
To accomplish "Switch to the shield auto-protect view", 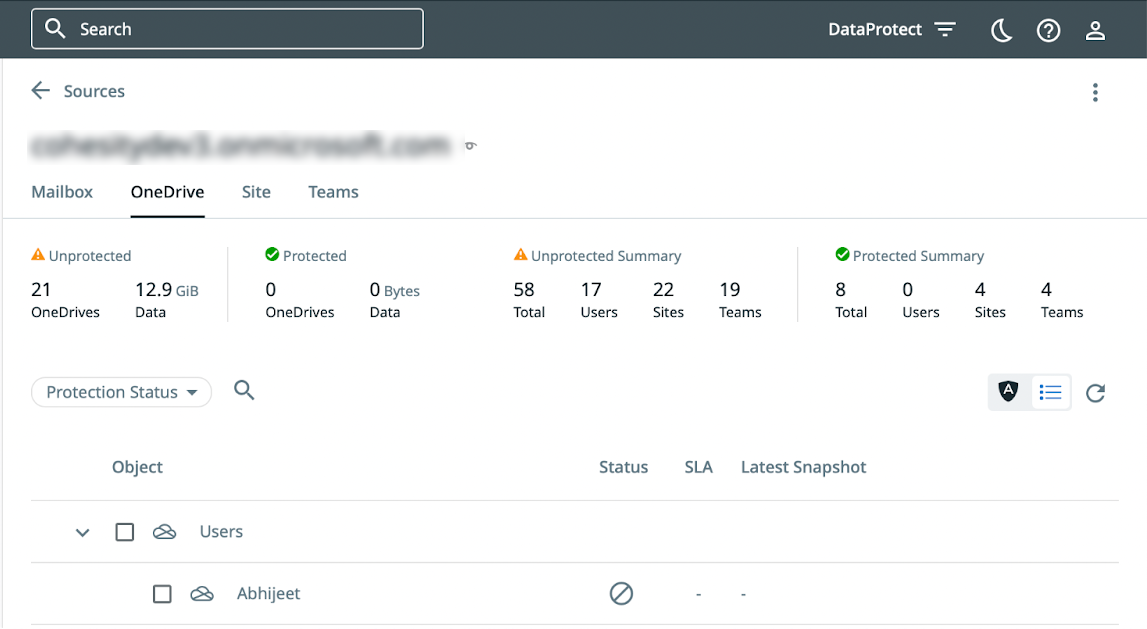I will (1009, 392).
